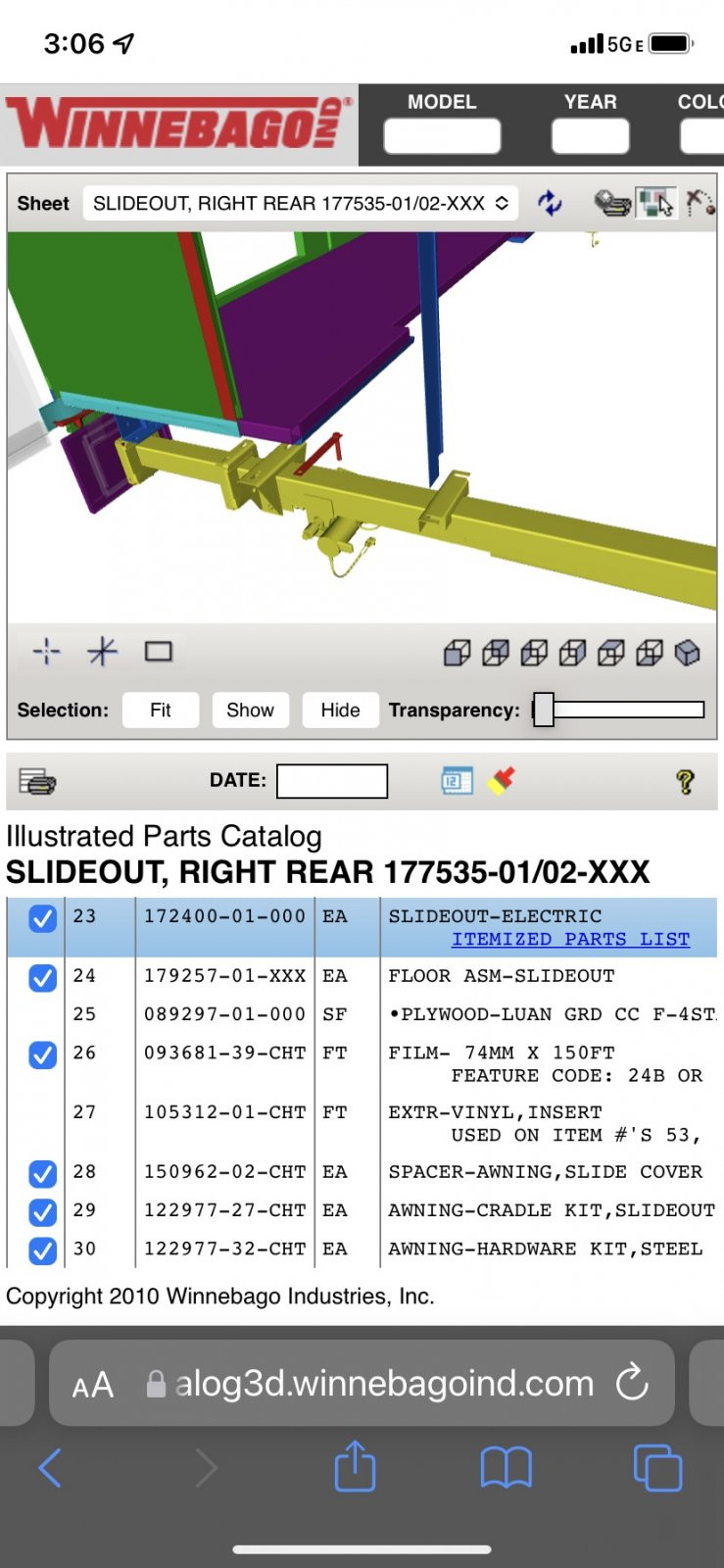Click part number 179257-01-XXX
The height and width of the screenshot is (1568, 724).
click(224, 976)
